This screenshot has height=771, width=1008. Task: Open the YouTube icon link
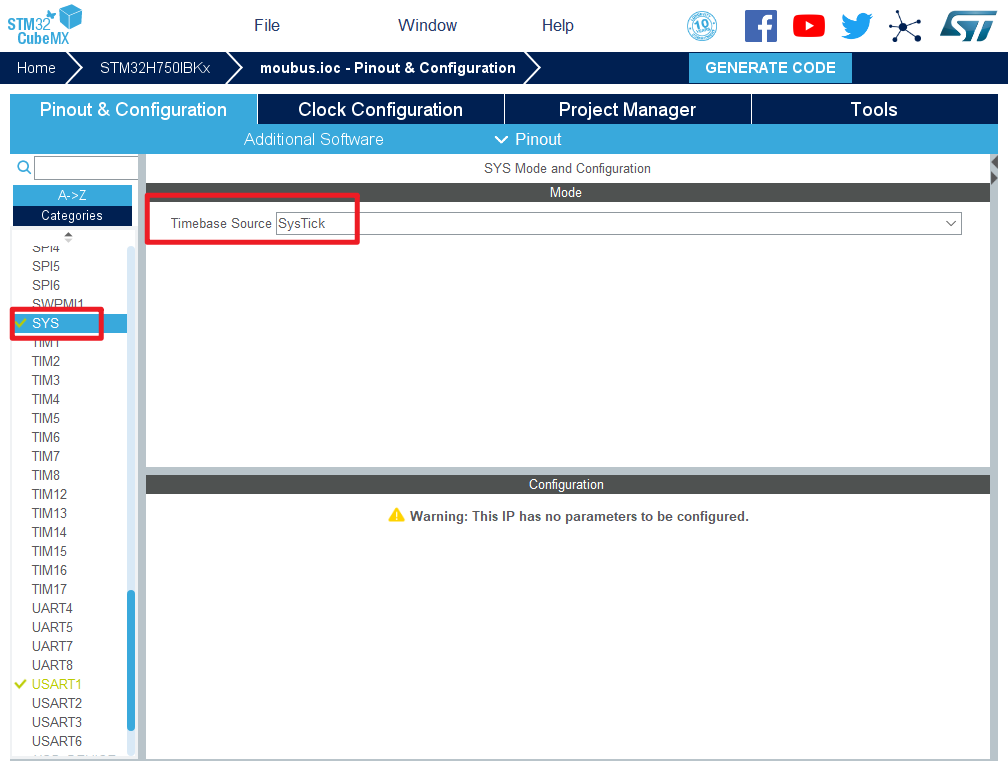click(x=808, y=26)
